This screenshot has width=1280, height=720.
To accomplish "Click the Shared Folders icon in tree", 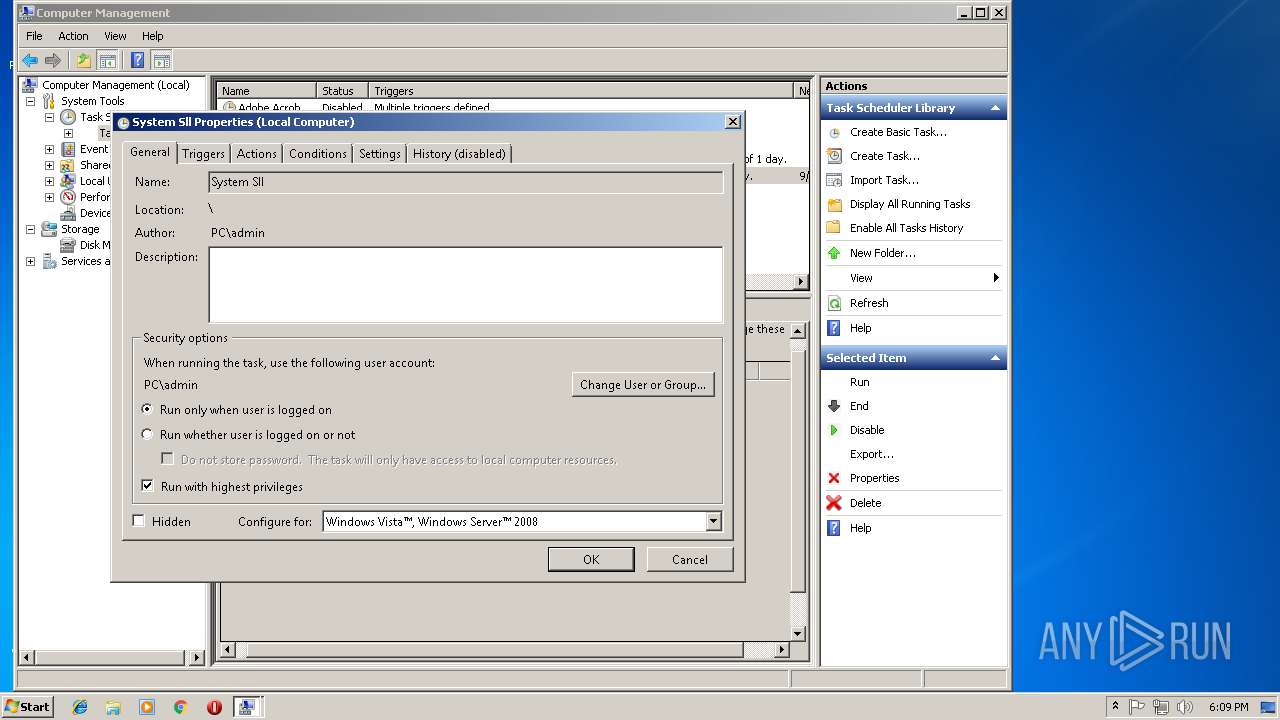I will pos(68,165).
